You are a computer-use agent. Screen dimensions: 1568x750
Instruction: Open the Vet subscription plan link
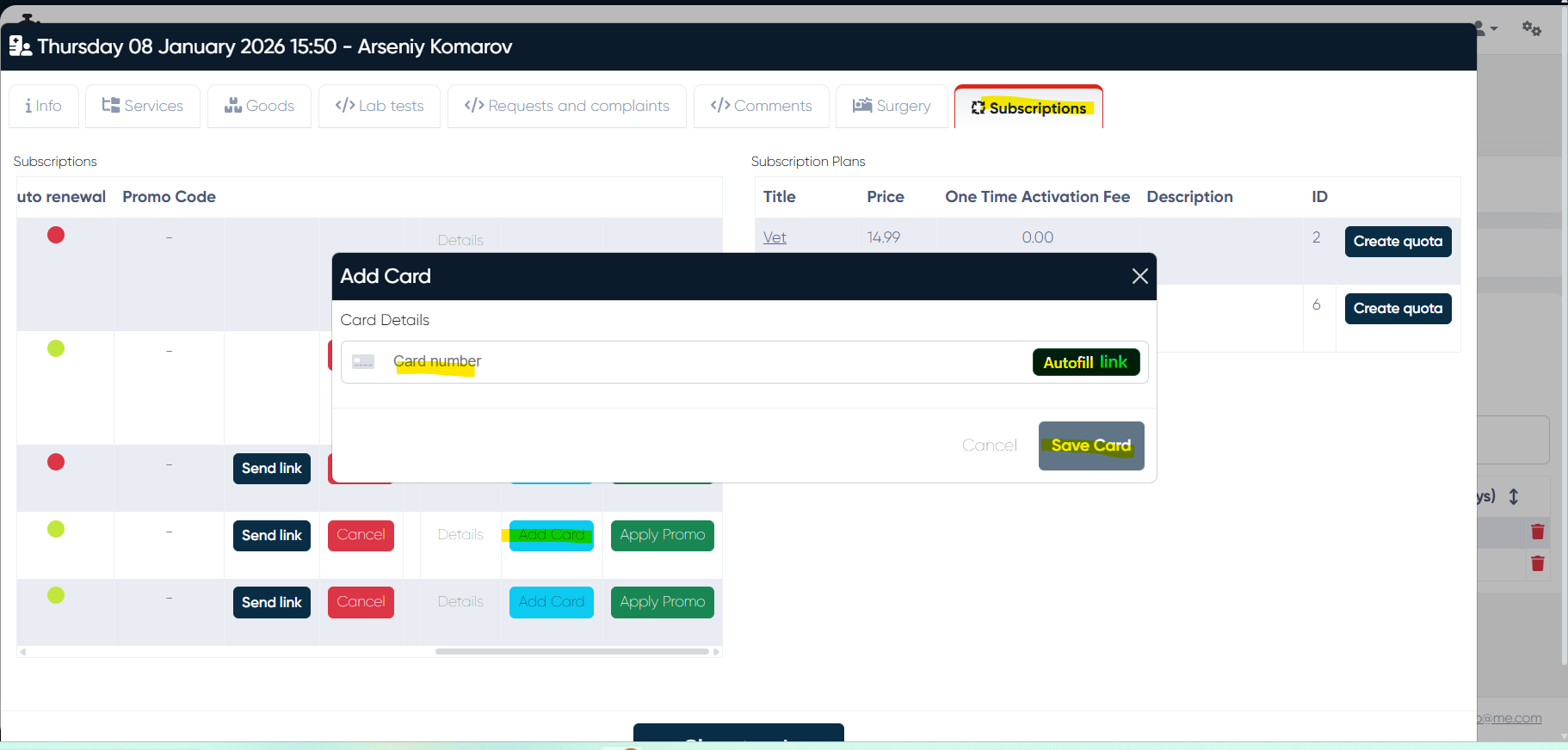tap(775, 237)
